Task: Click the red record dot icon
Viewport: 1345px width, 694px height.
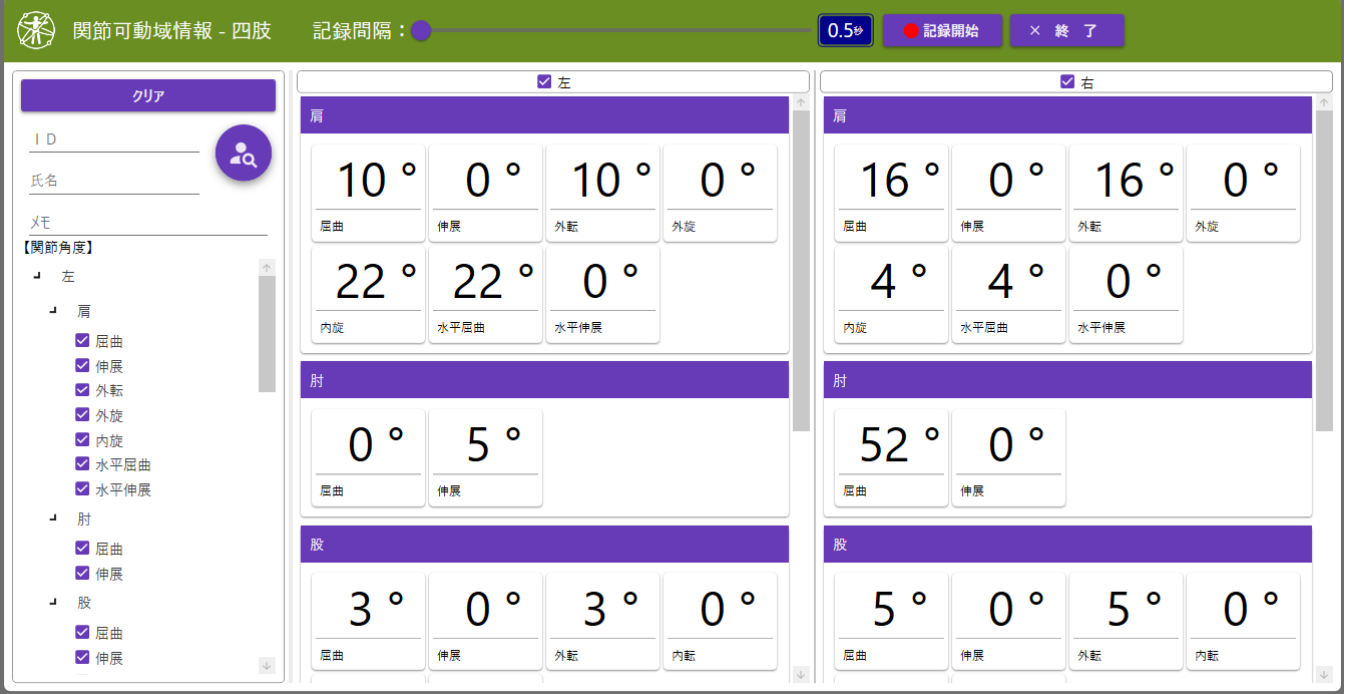Action: tap(910, 31)
